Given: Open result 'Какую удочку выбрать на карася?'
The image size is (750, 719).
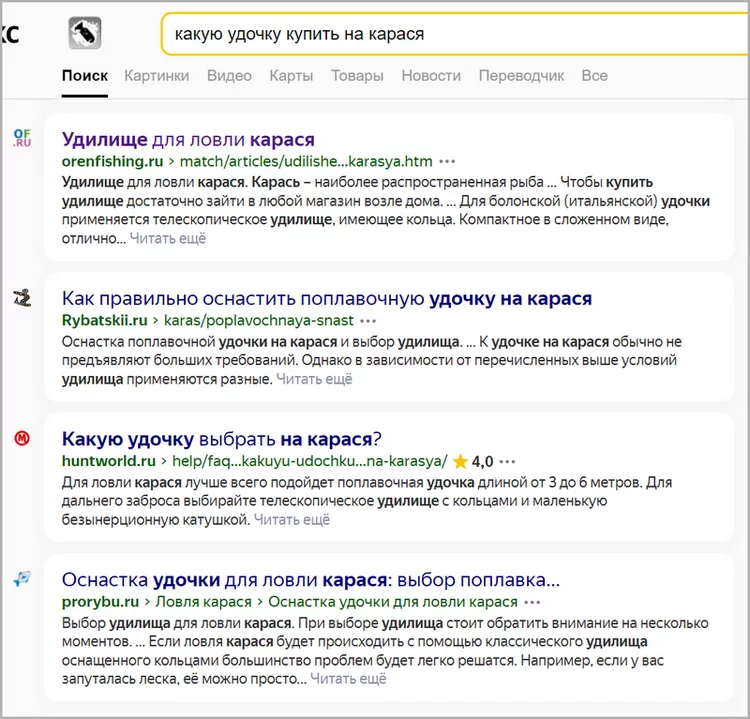Looking at the screenshot, I should pos(222,439).
